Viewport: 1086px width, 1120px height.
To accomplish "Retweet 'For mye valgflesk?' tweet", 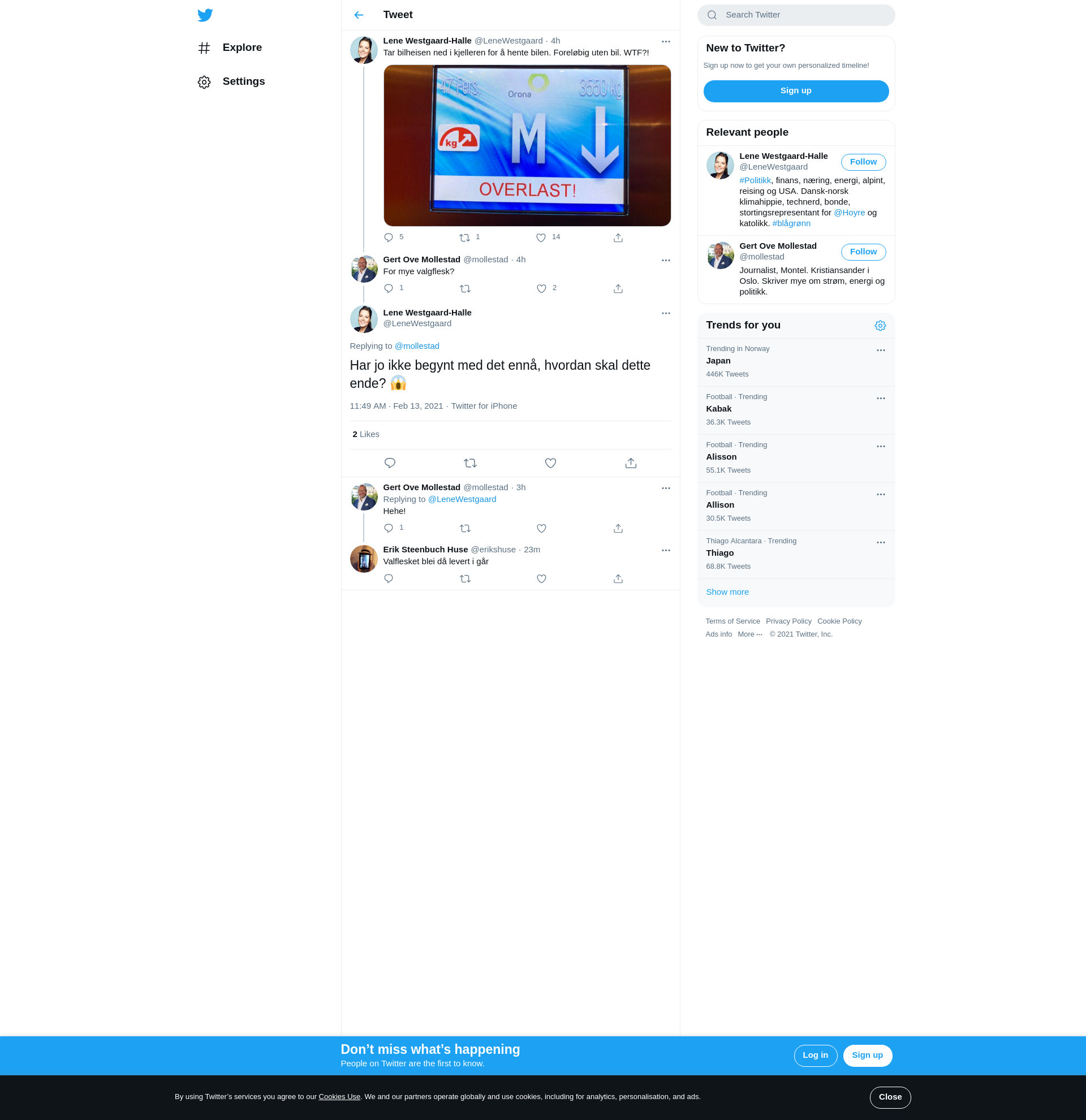I will (466, 288).
